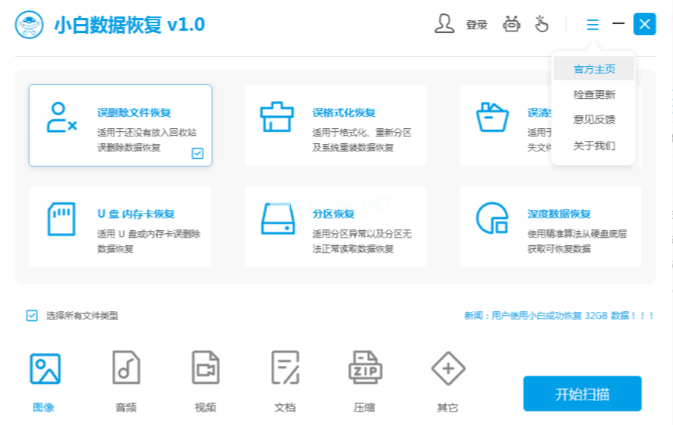The width and height of the screenshot is (673, 425).
Task: Click the user login avatar icon
Action: 445,24
